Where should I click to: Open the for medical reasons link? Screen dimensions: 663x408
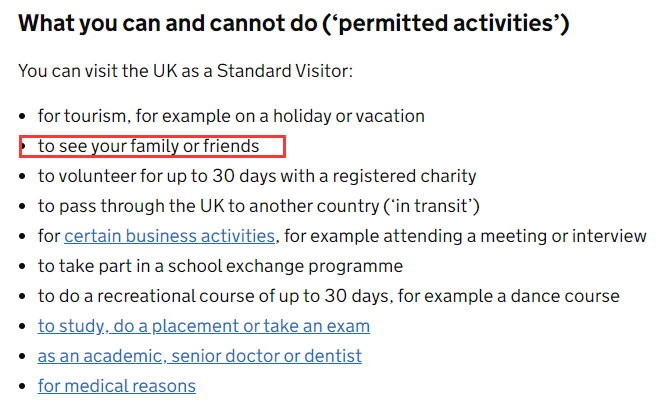[x=117, y=386]
